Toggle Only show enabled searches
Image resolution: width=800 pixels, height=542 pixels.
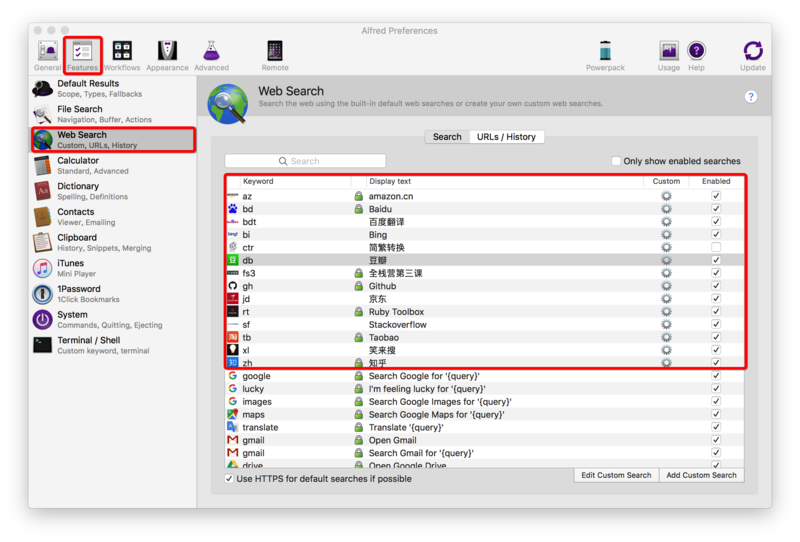click(616, 161)
